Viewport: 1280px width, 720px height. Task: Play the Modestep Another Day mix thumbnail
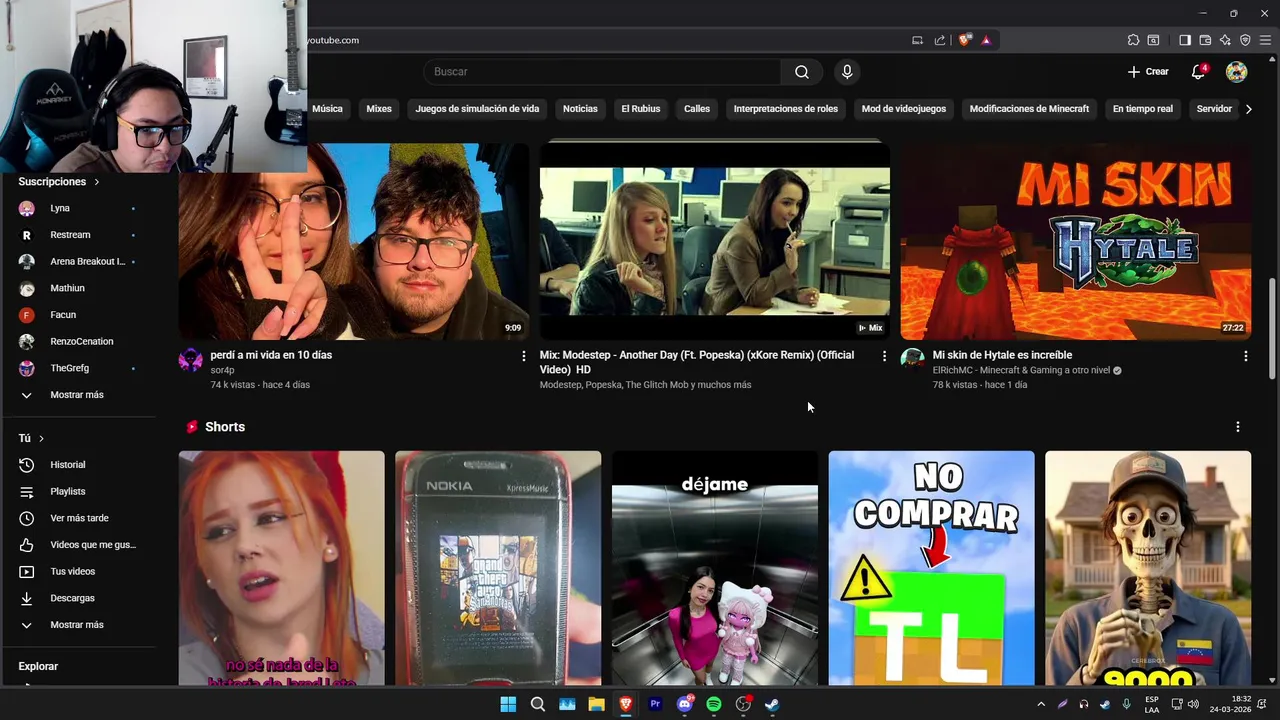(x=715, y=242)
